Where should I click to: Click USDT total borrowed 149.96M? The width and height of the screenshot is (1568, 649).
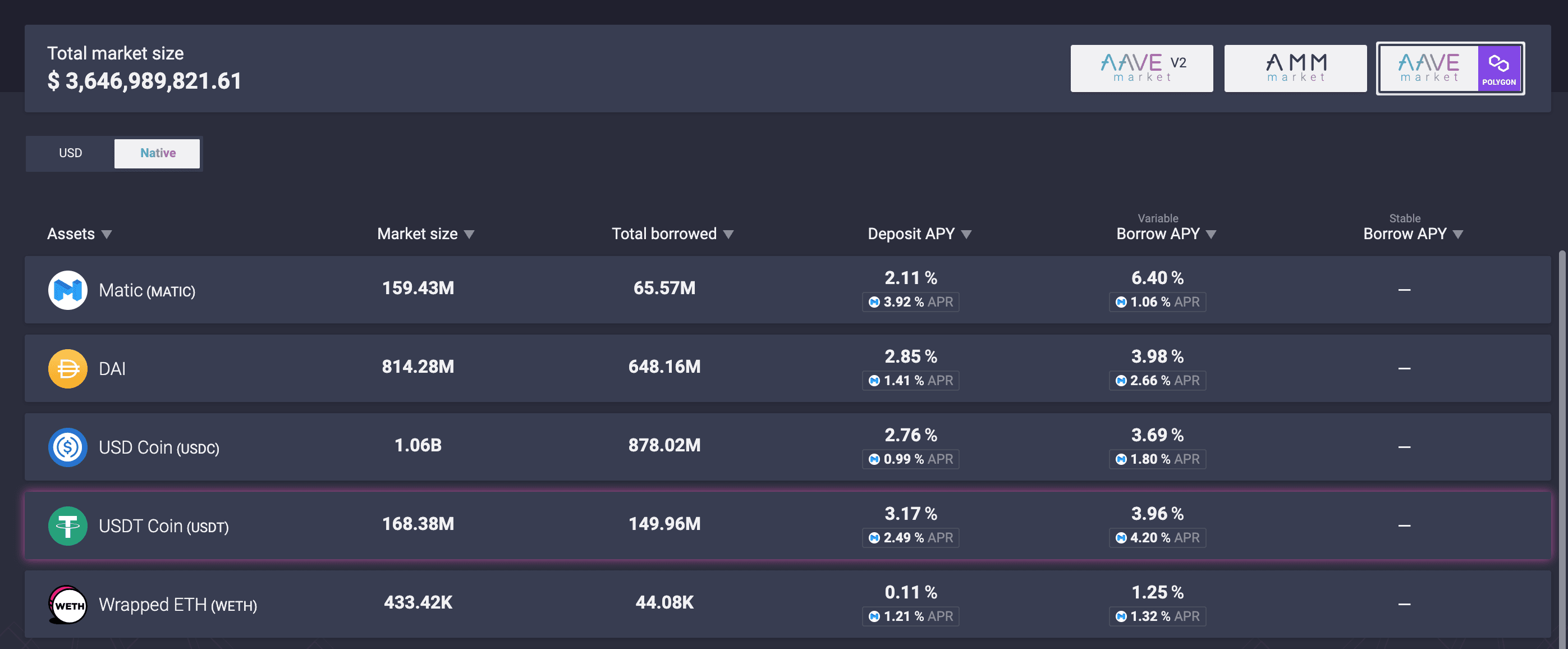point(664,524)
